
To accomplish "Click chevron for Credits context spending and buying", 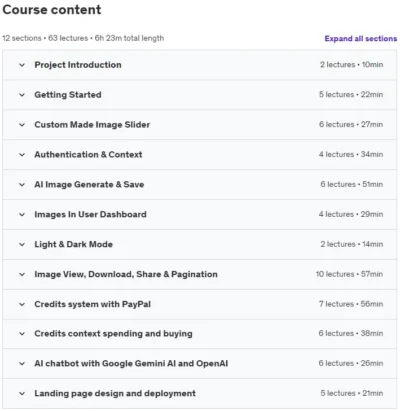I will coord(22,334).
